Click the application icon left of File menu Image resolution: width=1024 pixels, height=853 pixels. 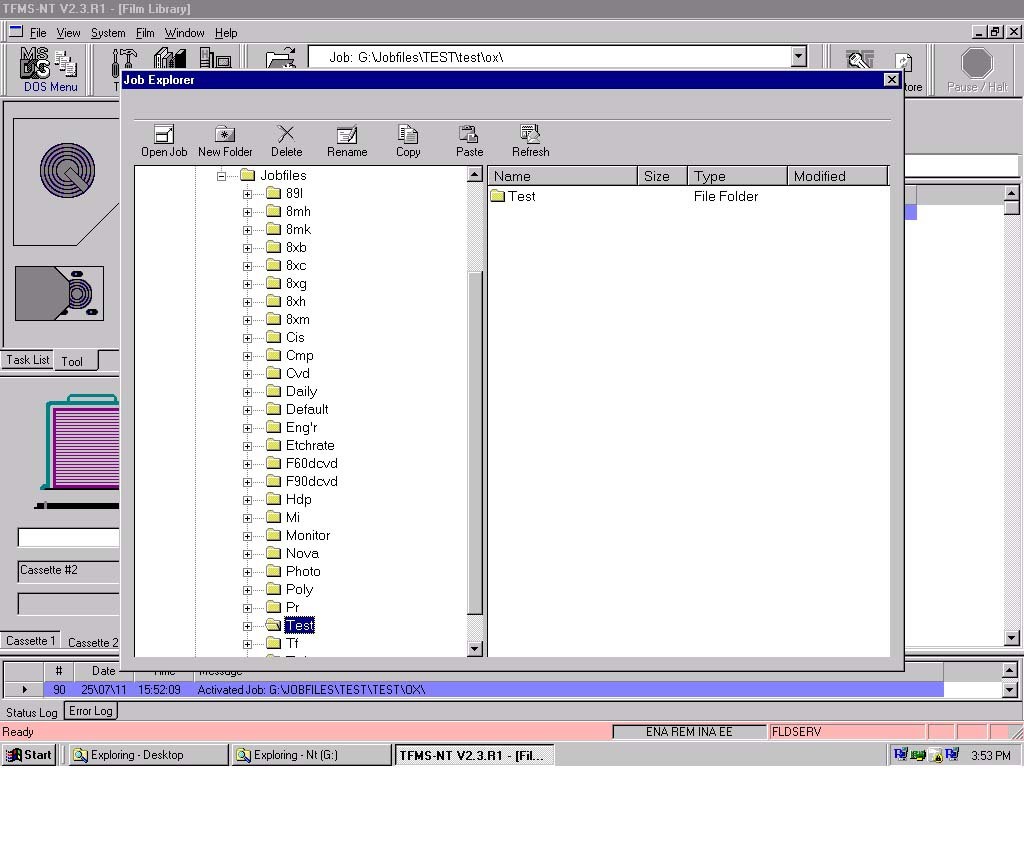[16, 31]
